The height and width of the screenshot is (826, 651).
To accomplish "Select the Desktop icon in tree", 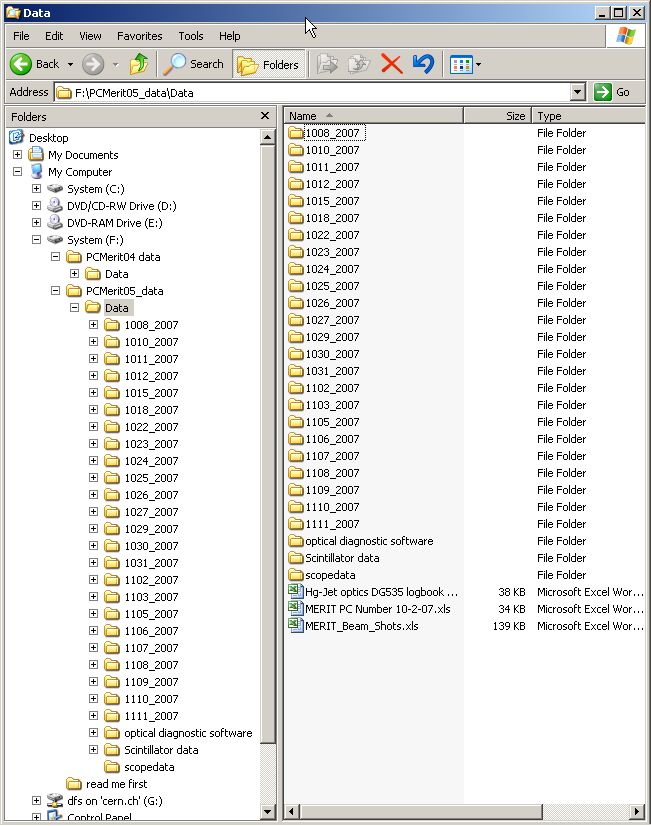I will [16, 137].
